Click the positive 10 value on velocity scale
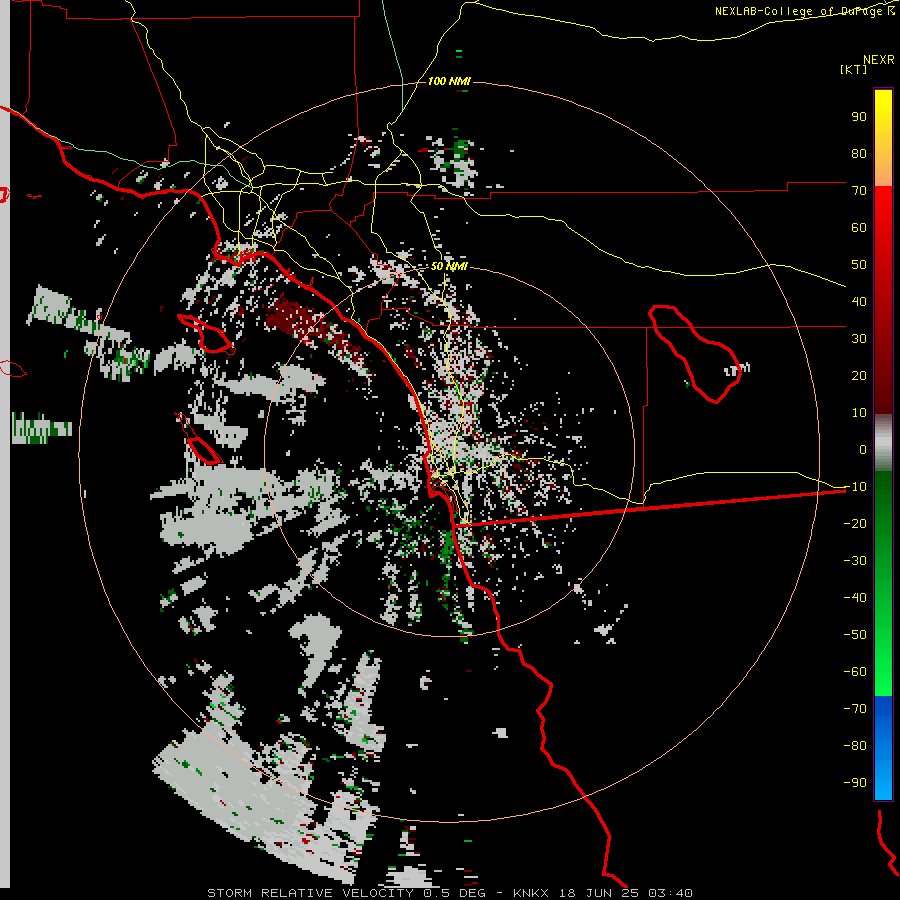 pyautogui.click(x=859, y=413)
